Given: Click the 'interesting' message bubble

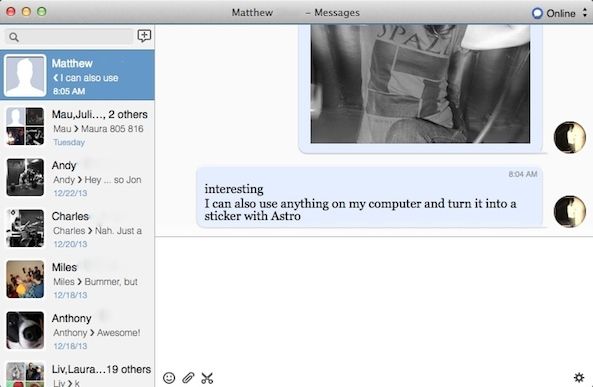Looking at the screenshot, I should click(x=369, y=197).
